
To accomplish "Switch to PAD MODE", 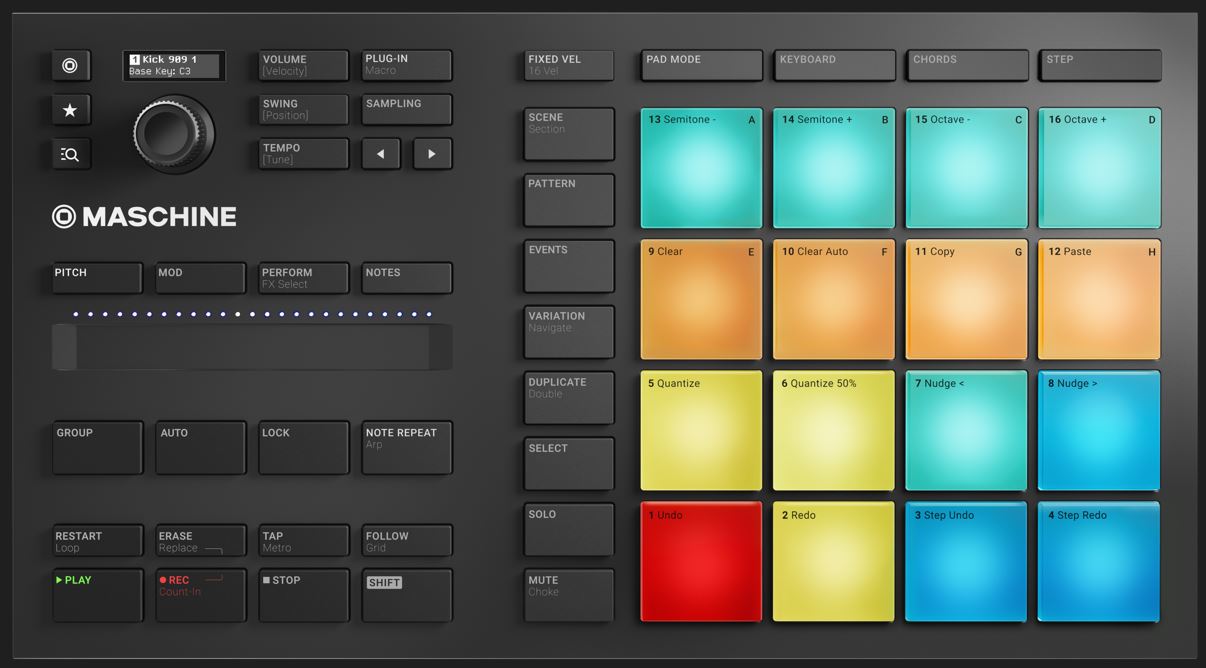I will [702, 66].
